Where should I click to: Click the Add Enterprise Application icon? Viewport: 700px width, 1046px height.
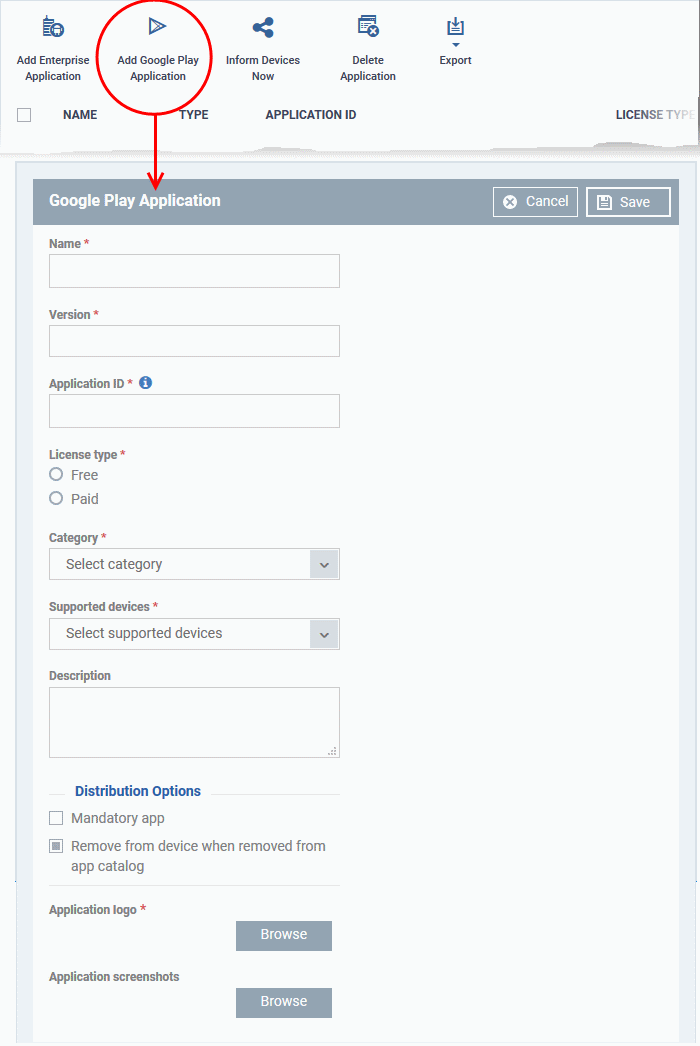coord(52,27)
